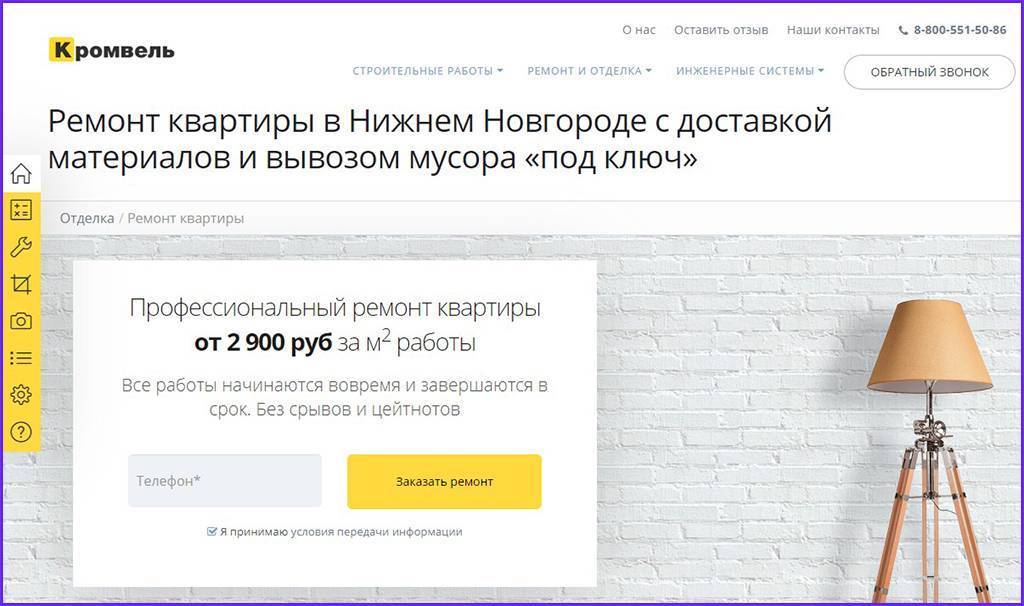Click the Оставить отзыв link
The image size is (1024, 606).
[x=721, y=30]
